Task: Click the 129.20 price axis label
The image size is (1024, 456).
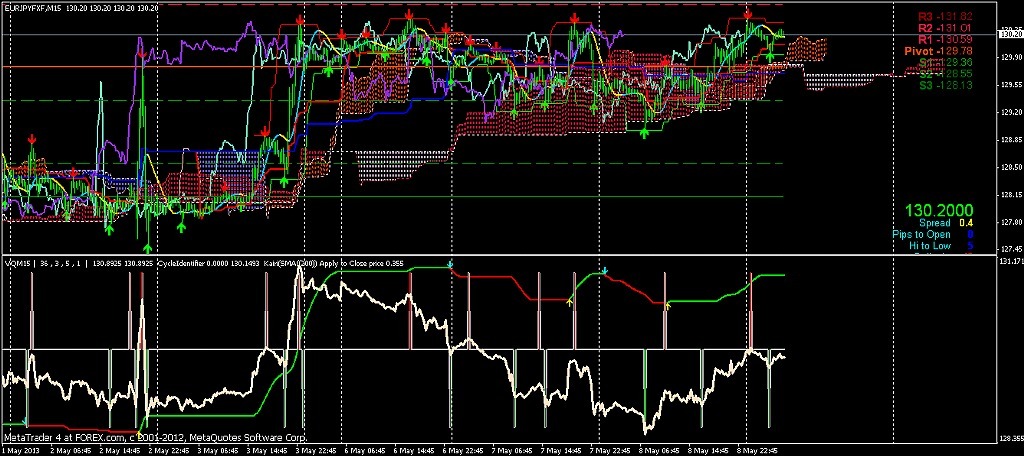Action: (1010, 112)
